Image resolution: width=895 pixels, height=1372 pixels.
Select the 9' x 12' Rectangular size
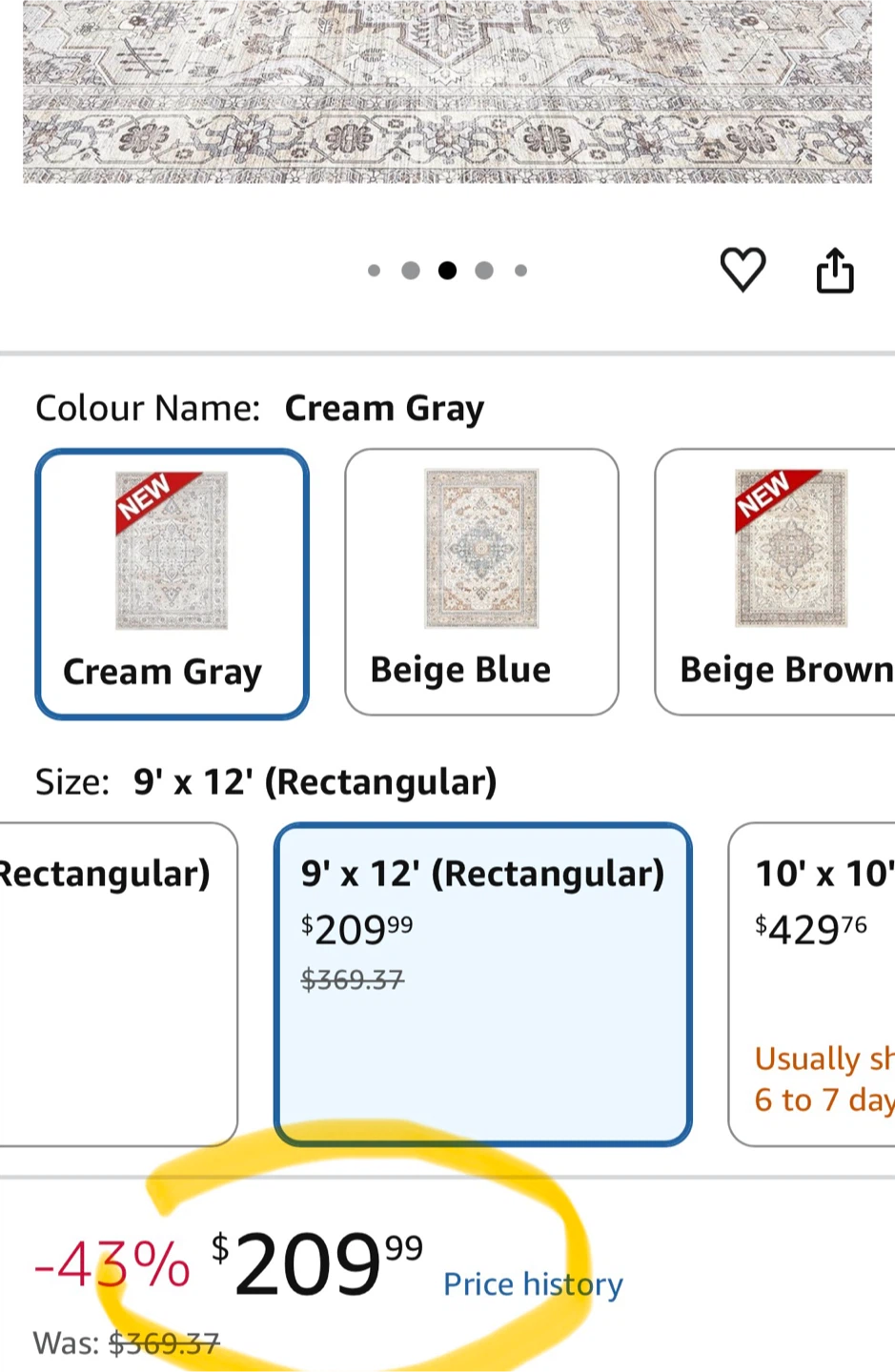coord(482,984)
